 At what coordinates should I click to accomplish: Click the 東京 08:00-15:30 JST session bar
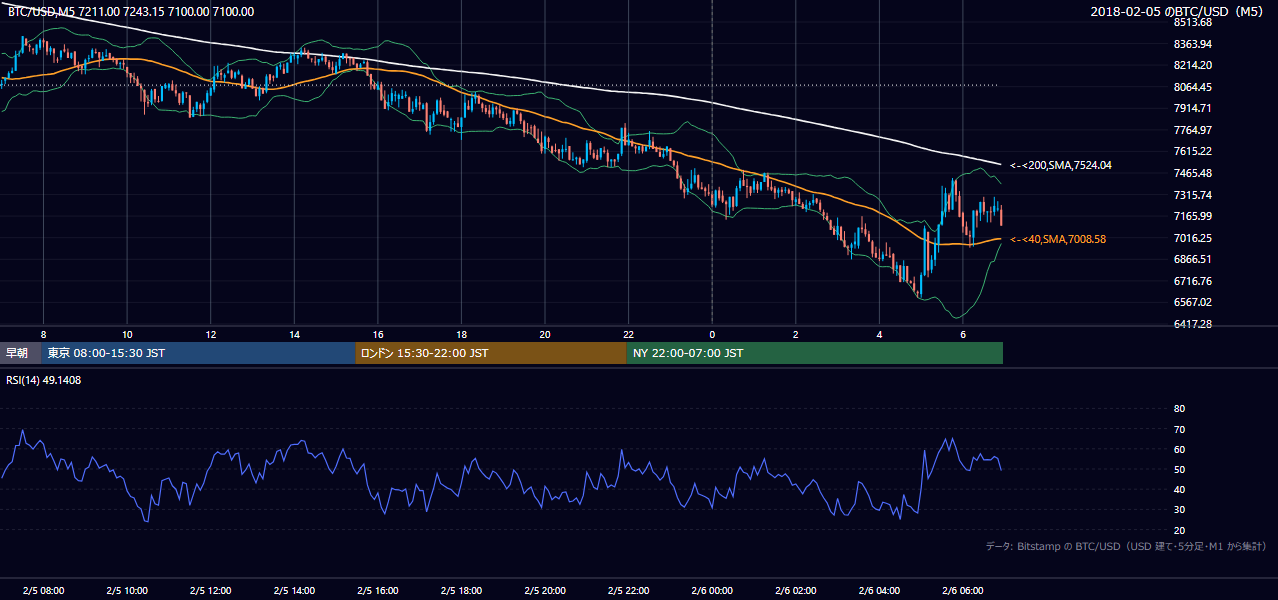pos(199,353)
